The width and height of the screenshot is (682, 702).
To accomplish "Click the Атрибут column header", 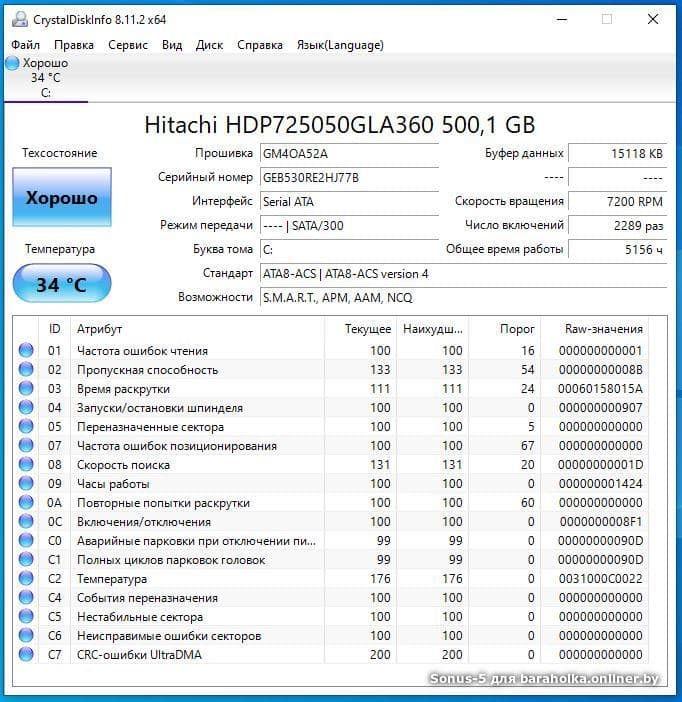I will tap(197, 329).
